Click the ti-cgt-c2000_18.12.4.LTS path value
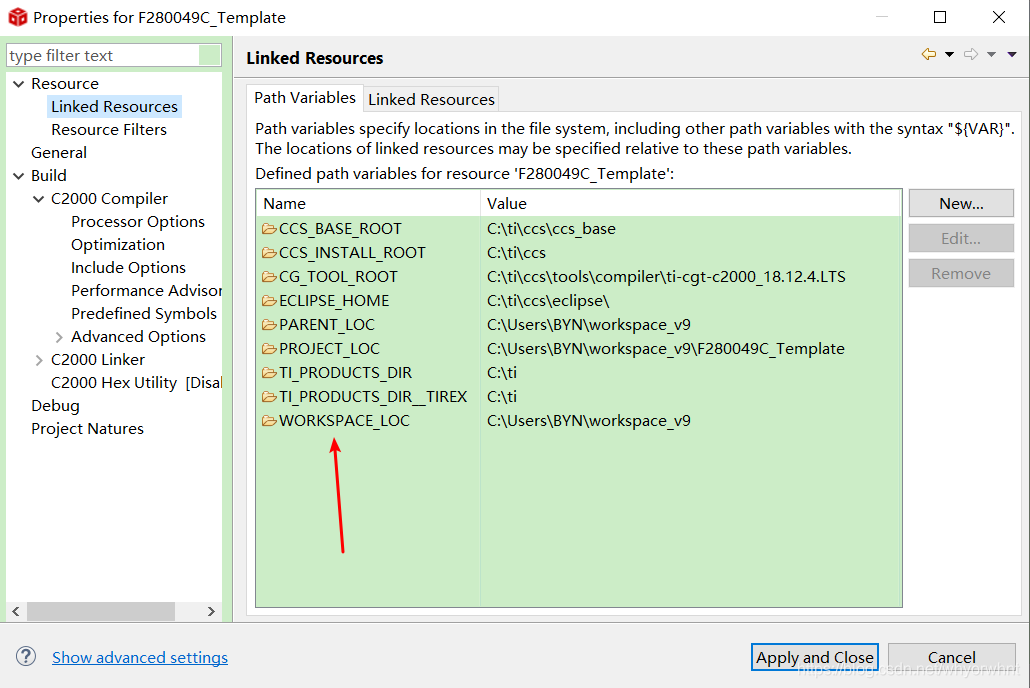 pyautogui.click(x=666, y=277)
